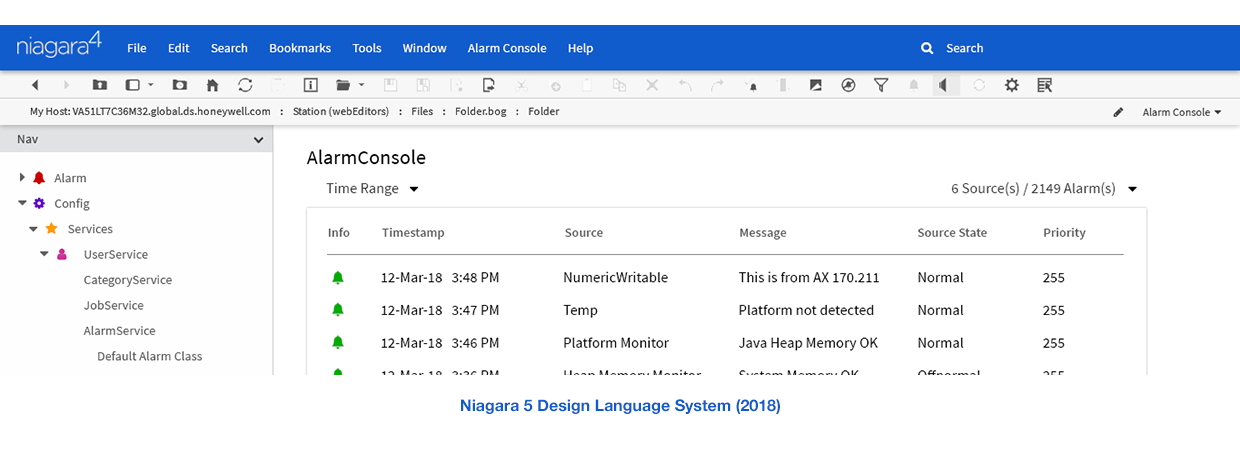
Task: Open the Time Range dropdown
Action: [372, 188]
